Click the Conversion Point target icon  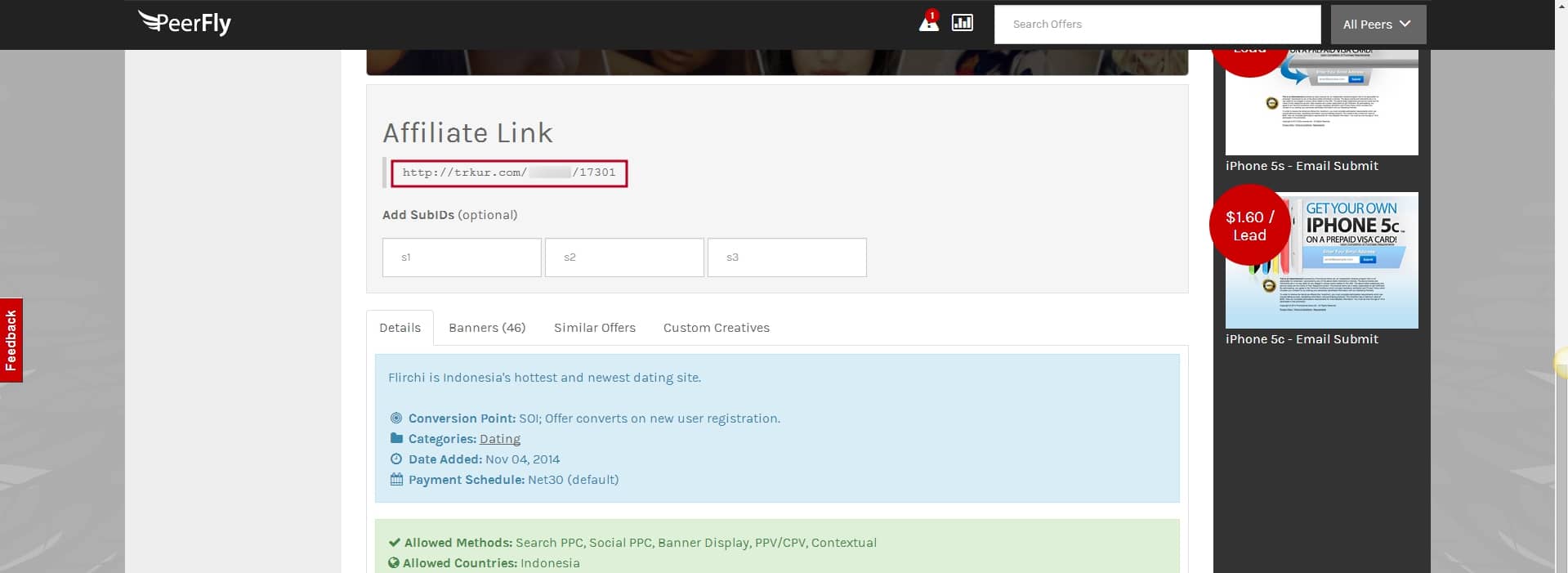(396, 418)
